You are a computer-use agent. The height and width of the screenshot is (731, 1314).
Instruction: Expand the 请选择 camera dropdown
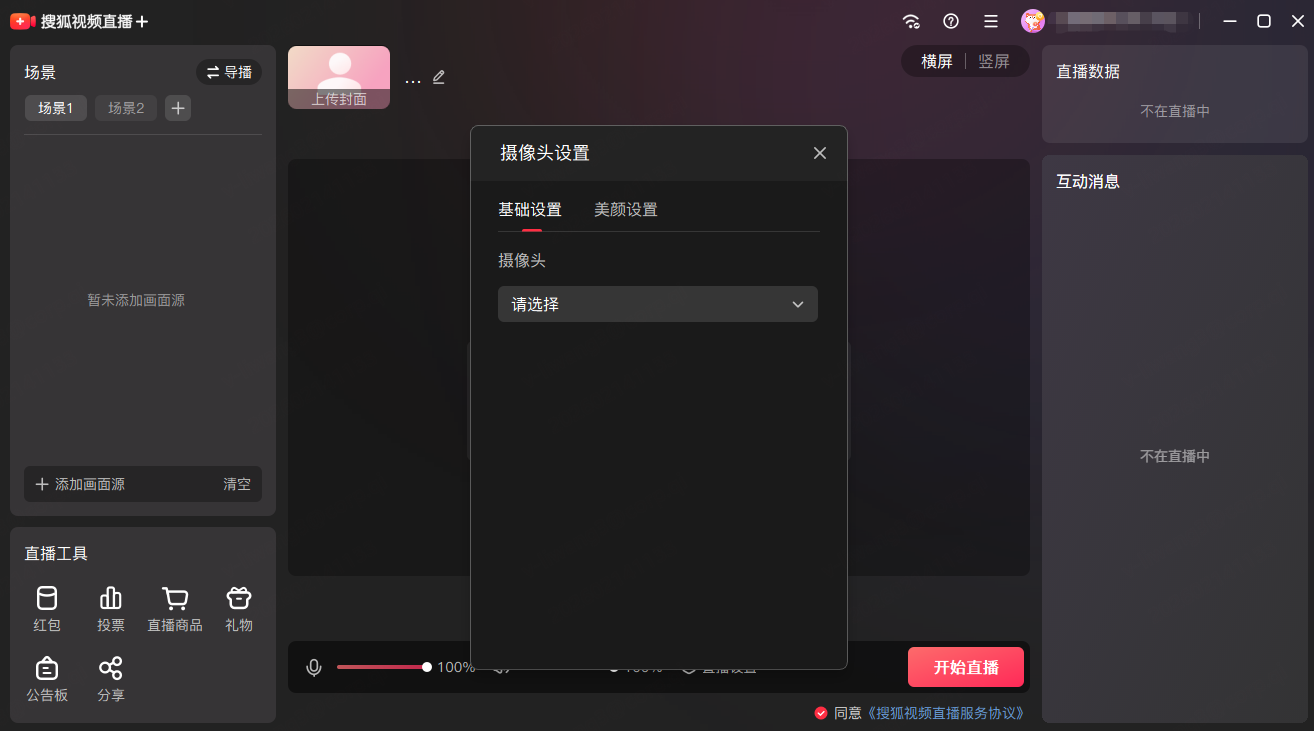[658, 304]
